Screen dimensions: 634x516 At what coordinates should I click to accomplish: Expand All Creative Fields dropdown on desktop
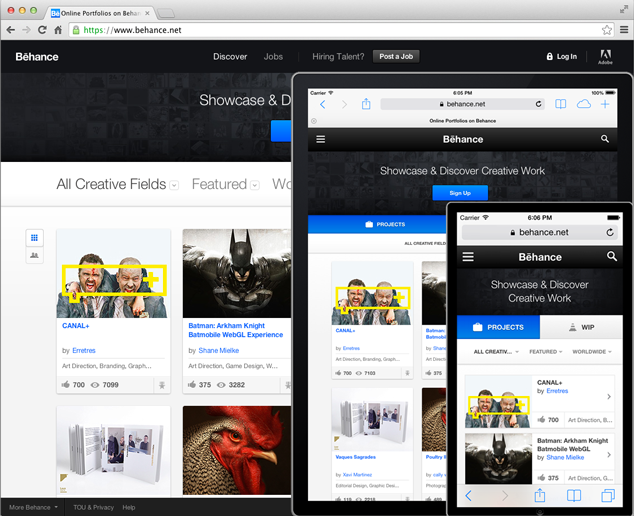(174, 185)
